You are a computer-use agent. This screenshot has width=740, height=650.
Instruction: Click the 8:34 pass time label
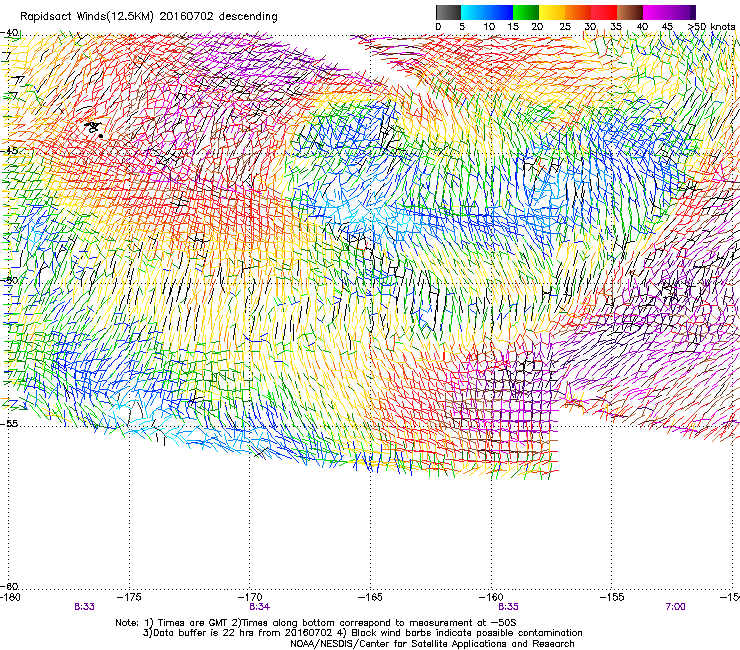pos(260,607)
